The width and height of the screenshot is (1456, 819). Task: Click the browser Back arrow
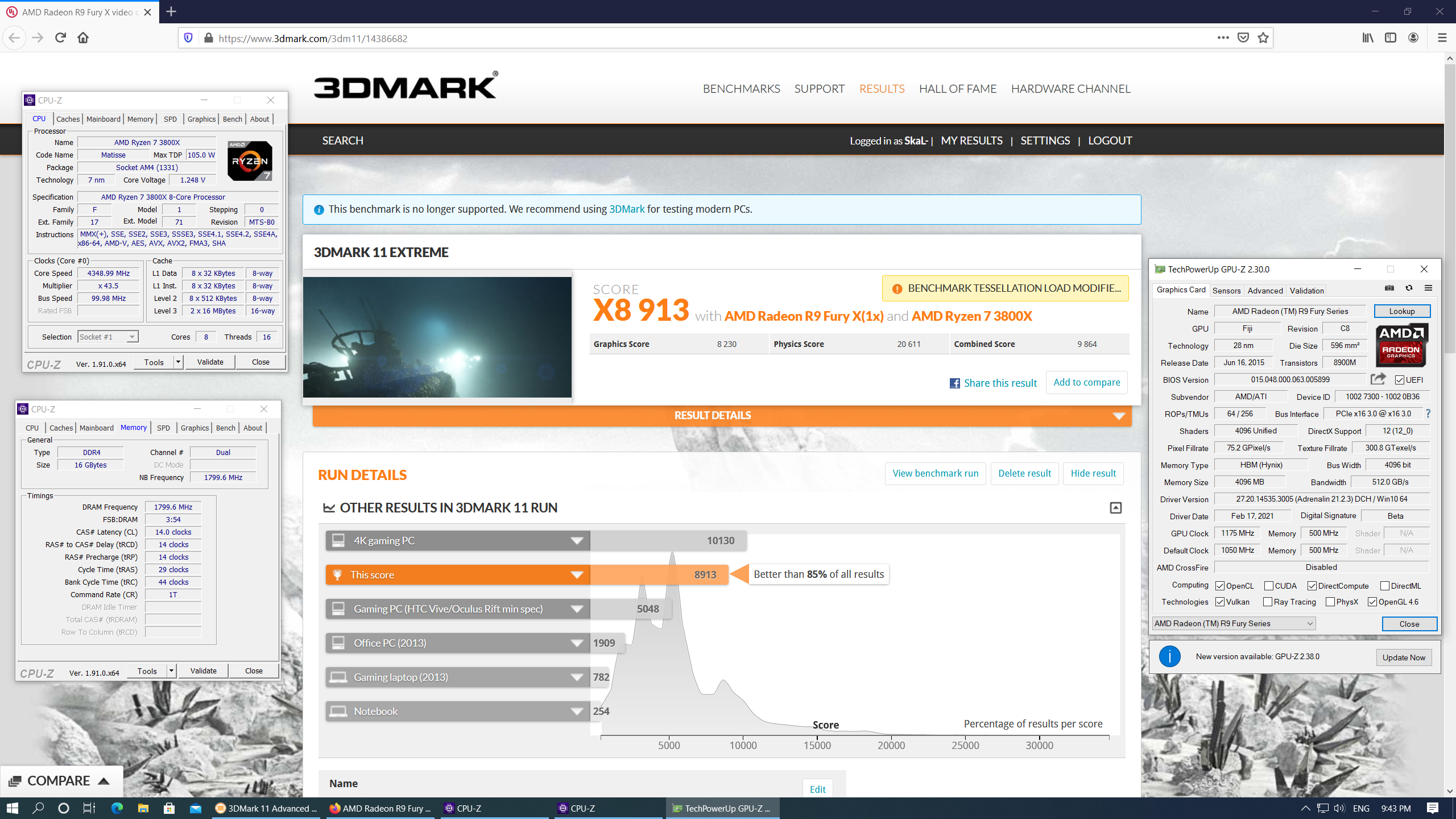(14, 38)
